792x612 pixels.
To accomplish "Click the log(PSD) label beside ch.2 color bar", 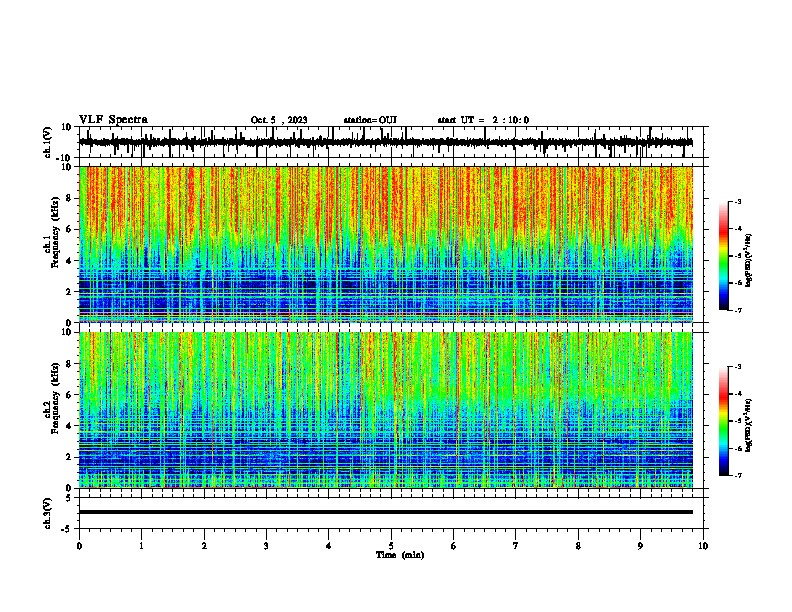I will [x=749, y=425].
